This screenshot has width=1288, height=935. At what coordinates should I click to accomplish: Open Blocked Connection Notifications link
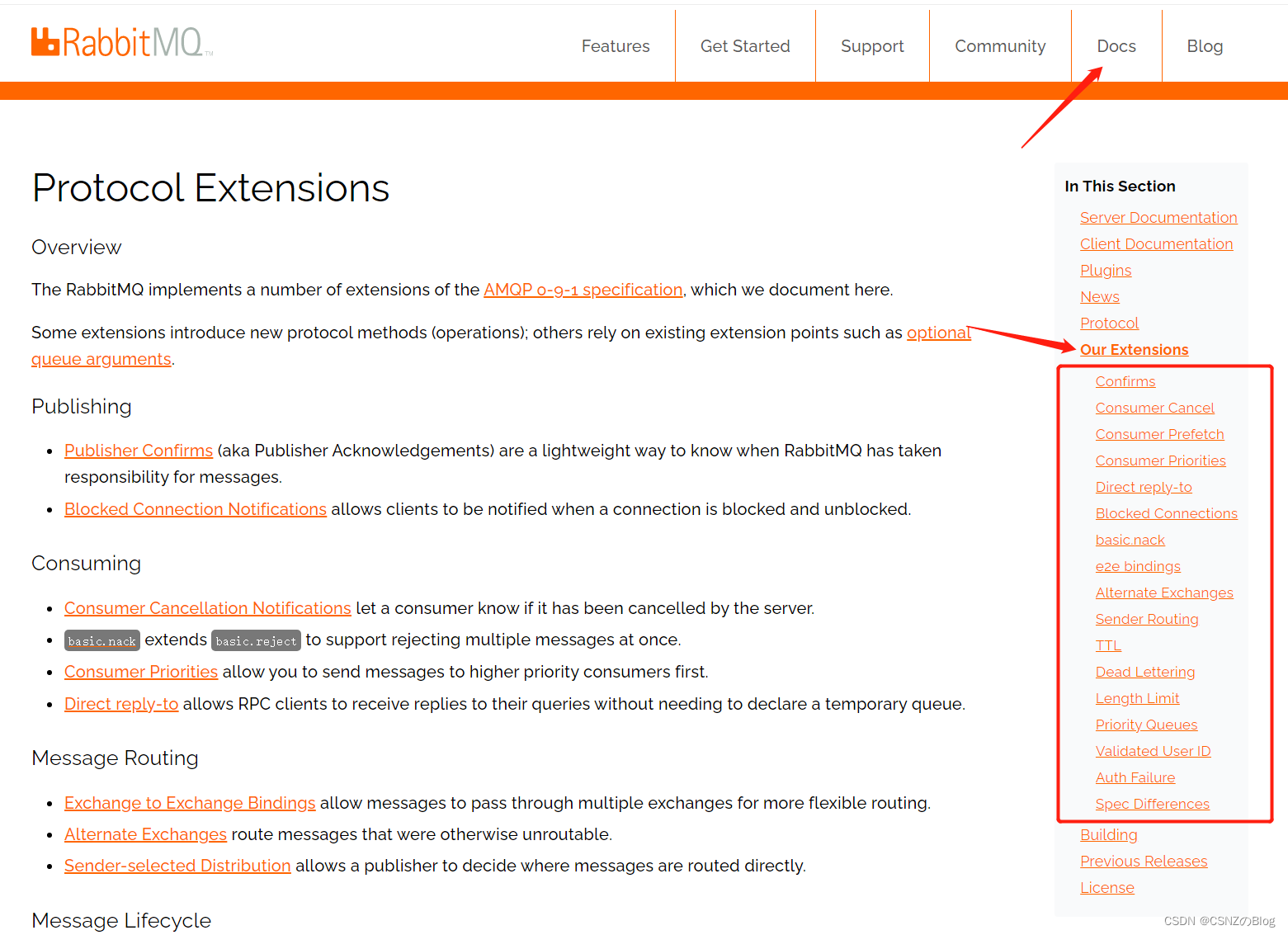[x=196, y=509]
